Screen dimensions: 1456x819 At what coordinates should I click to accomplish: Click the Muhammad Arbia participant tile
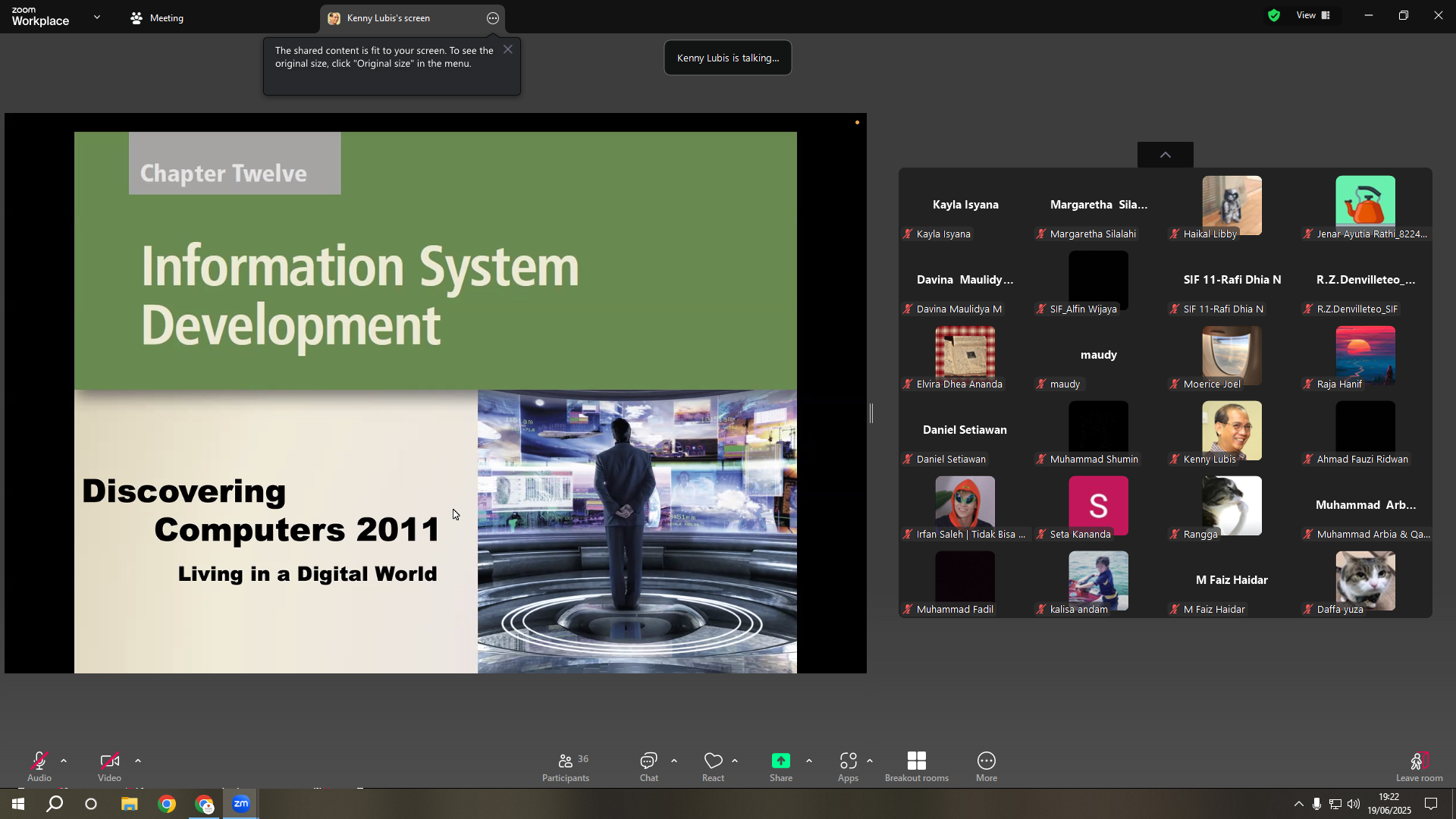(1365, 506)
